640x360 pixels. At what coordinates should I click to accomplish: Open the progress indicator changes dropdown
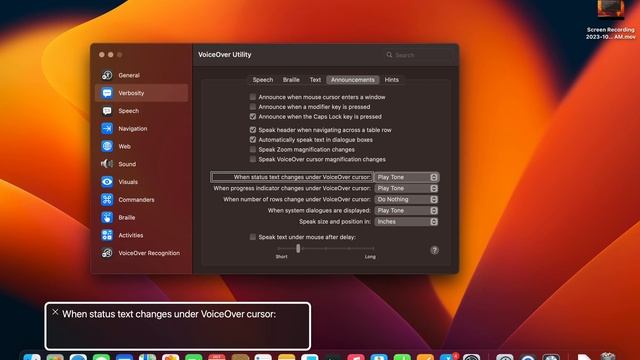407,188
